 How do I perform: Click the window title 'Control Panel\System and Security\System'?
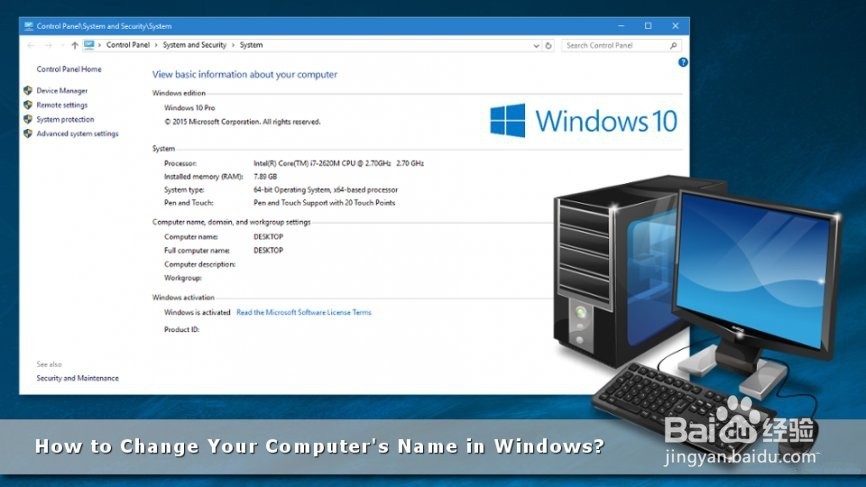click(x=104, y=26)
